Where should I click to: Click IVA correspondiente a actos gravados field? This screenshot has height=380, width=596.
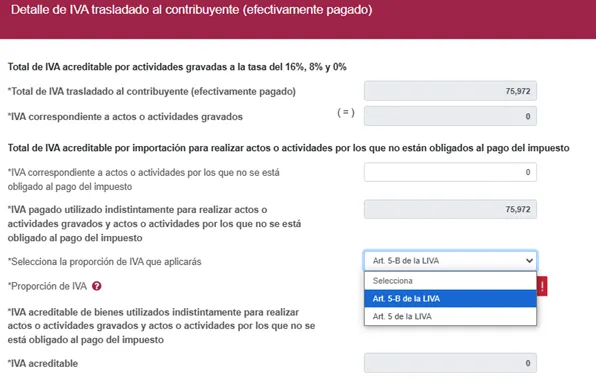450,116
